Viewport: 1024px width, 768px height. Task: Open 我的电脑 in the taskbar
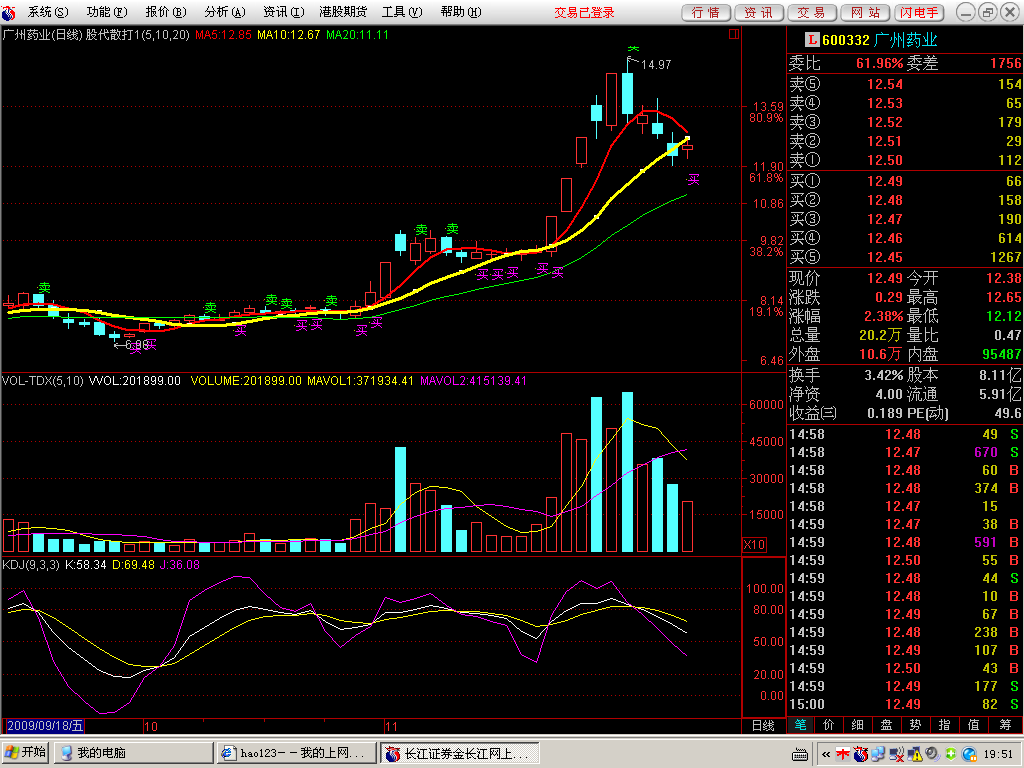[x=133, y=752]
